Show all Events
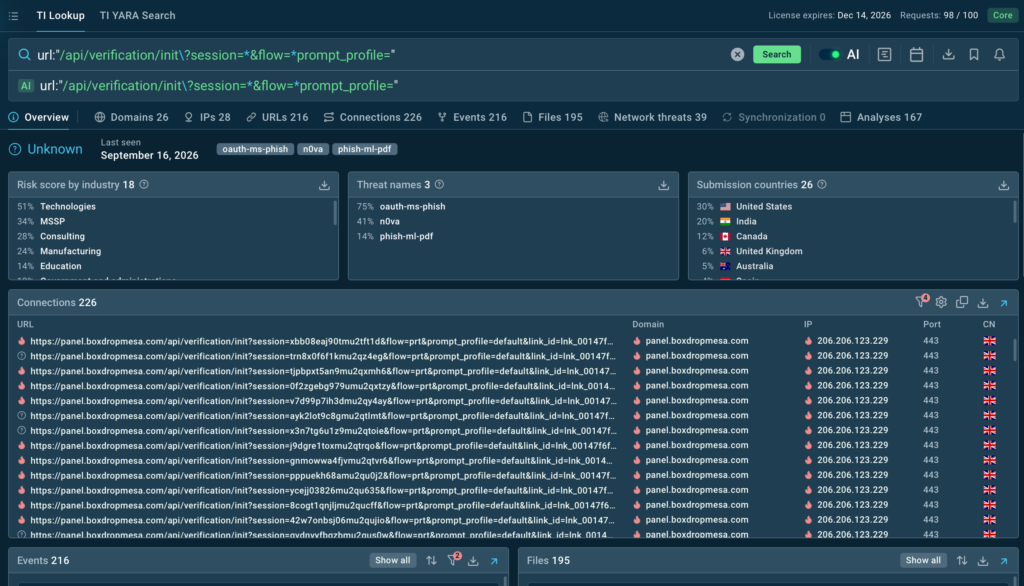The height and width of the screenshot is (586, 1024). pyautogui.click(x=392, y=561)
